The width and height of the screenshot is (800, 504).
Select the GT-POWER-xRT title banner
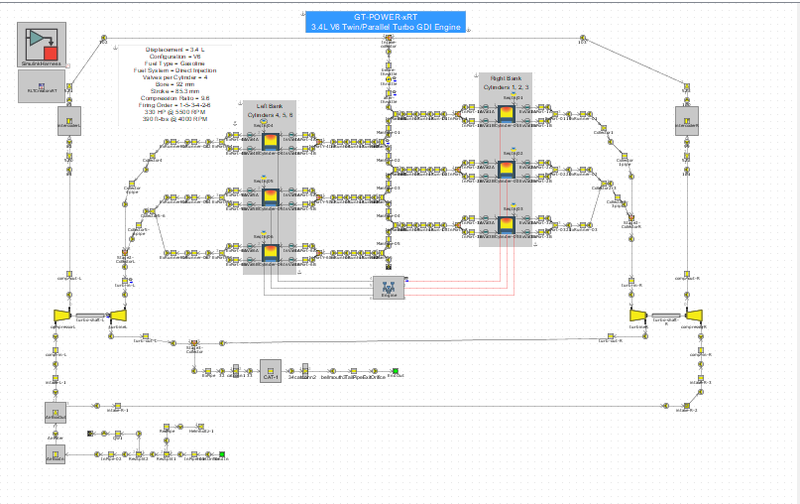pyautogui.click(x=386, y=22)
